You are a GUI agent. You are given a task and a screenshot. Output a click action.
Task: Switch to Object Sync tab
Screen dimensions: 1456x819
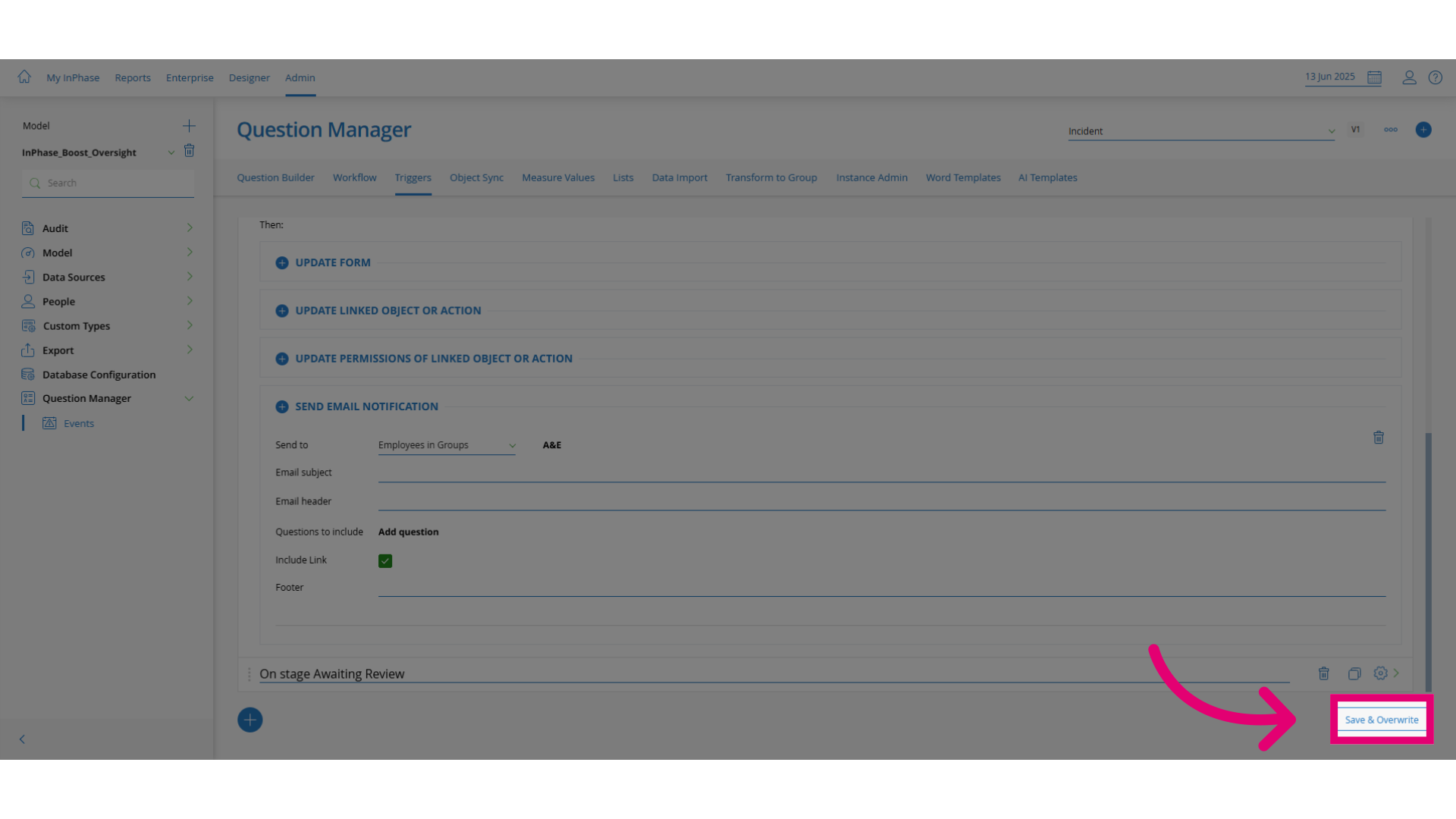(x=476, y=177)
